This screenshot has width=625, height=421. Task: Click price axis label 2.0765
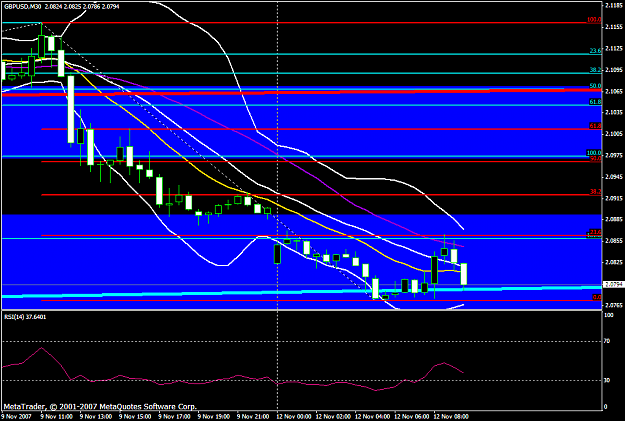[x=614, y=305]
